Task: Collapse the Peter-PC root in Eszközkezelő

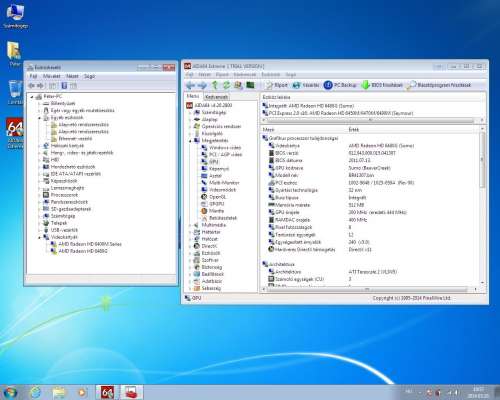Action: [x=32, y=97]
